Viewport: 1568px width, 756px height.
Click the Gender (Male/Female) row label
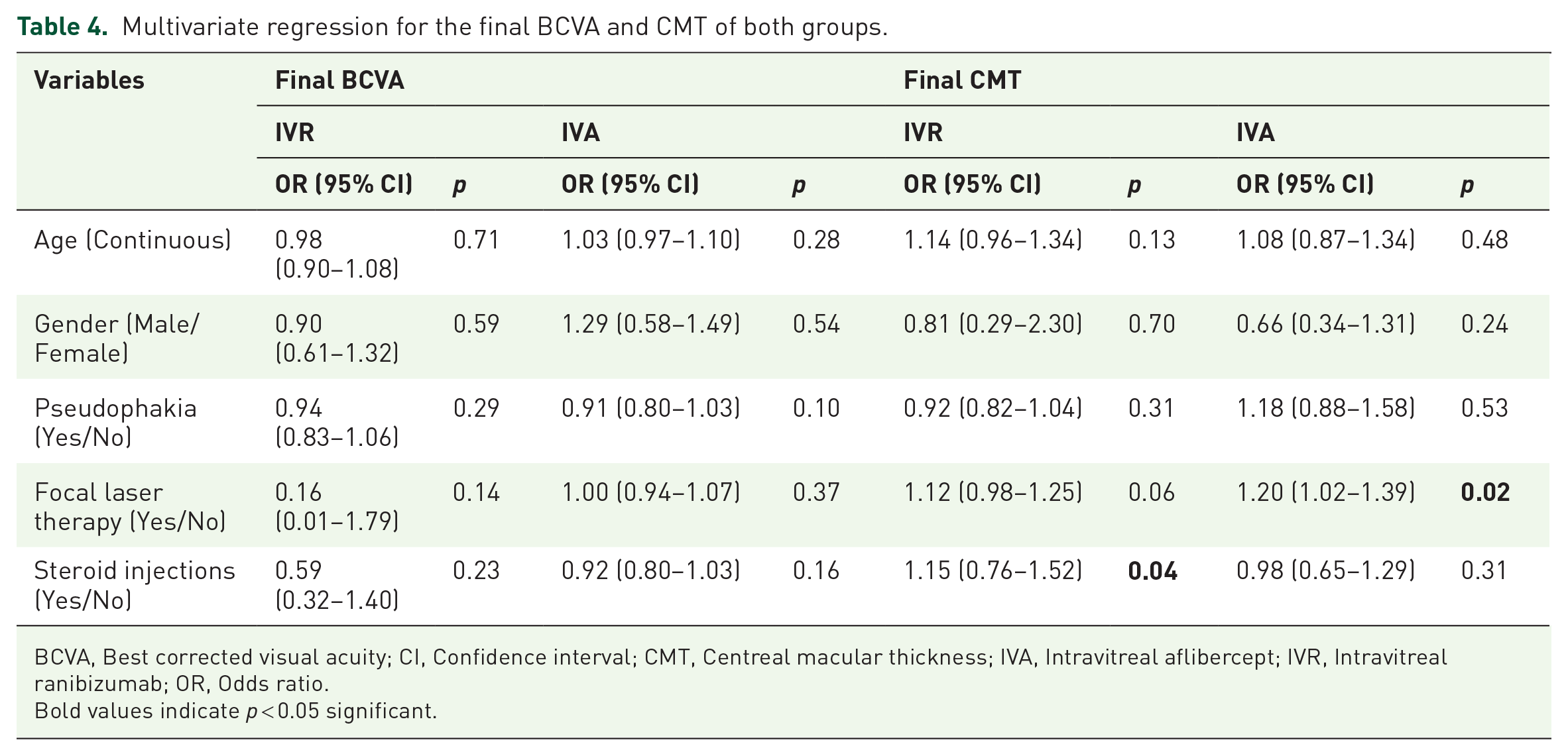click(117, 339)
